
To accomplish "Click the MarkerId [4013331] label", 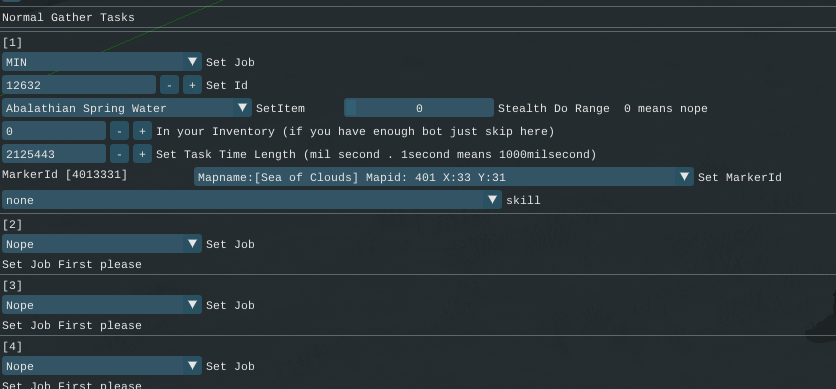I will [x=65, y=174].
